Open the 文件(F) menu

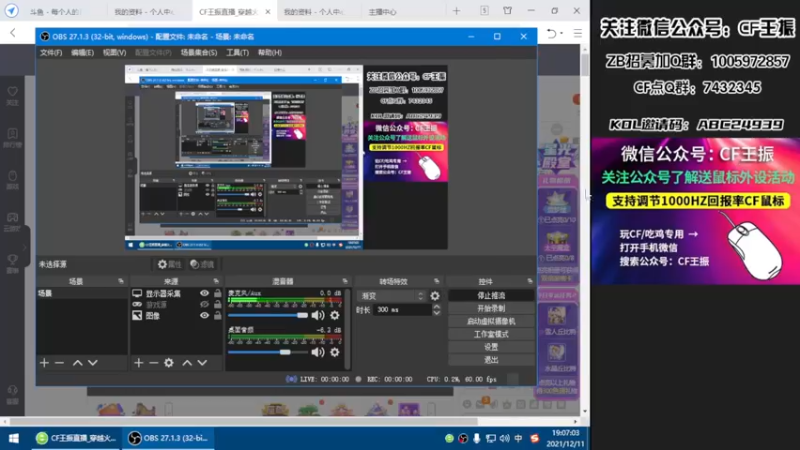(x=51, y=53)
